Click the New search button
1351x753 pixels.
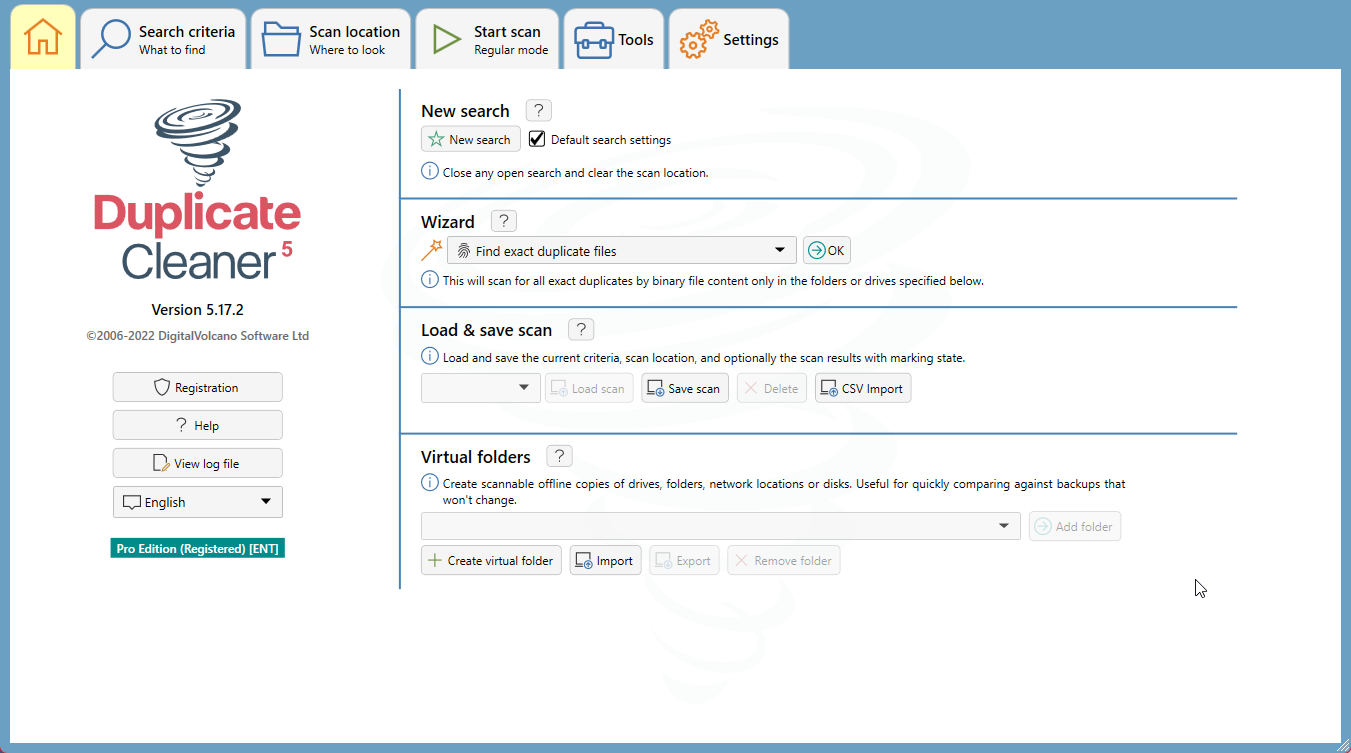pos(471,140)
